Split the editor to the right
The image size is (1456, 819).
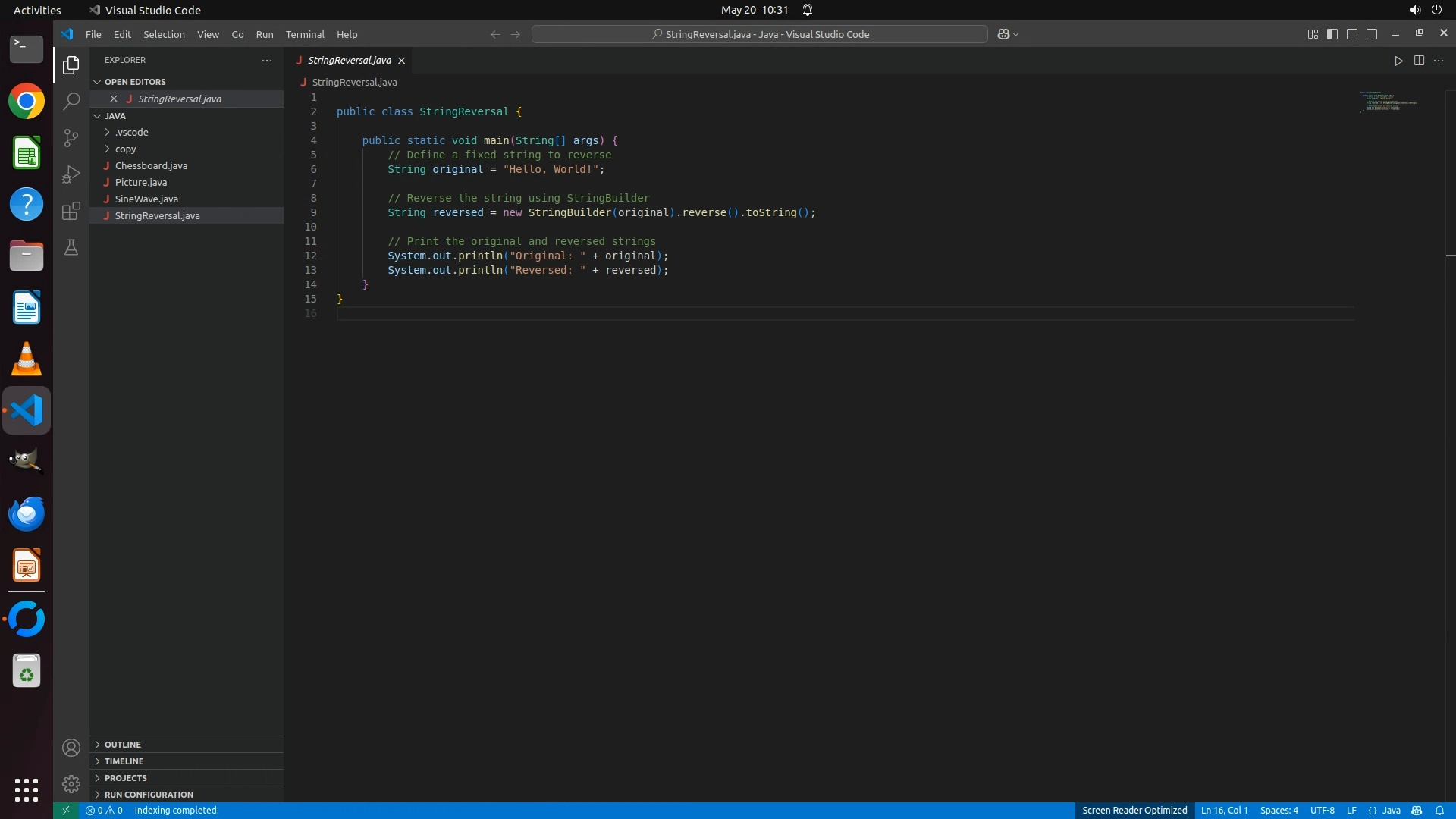coord(1419,61)
